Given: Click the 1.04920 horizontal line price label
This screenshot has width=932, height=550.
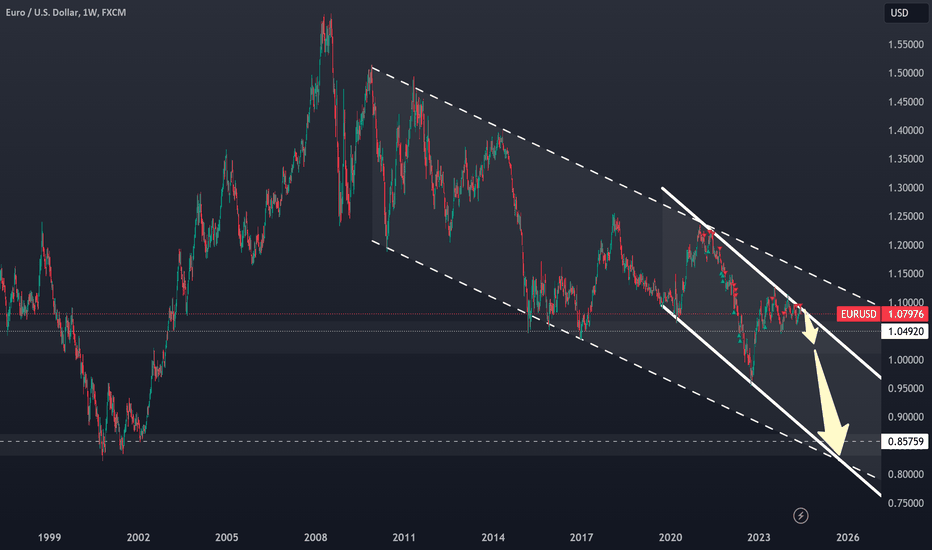Looking at the screenshot, I should [x=905, y=331].
